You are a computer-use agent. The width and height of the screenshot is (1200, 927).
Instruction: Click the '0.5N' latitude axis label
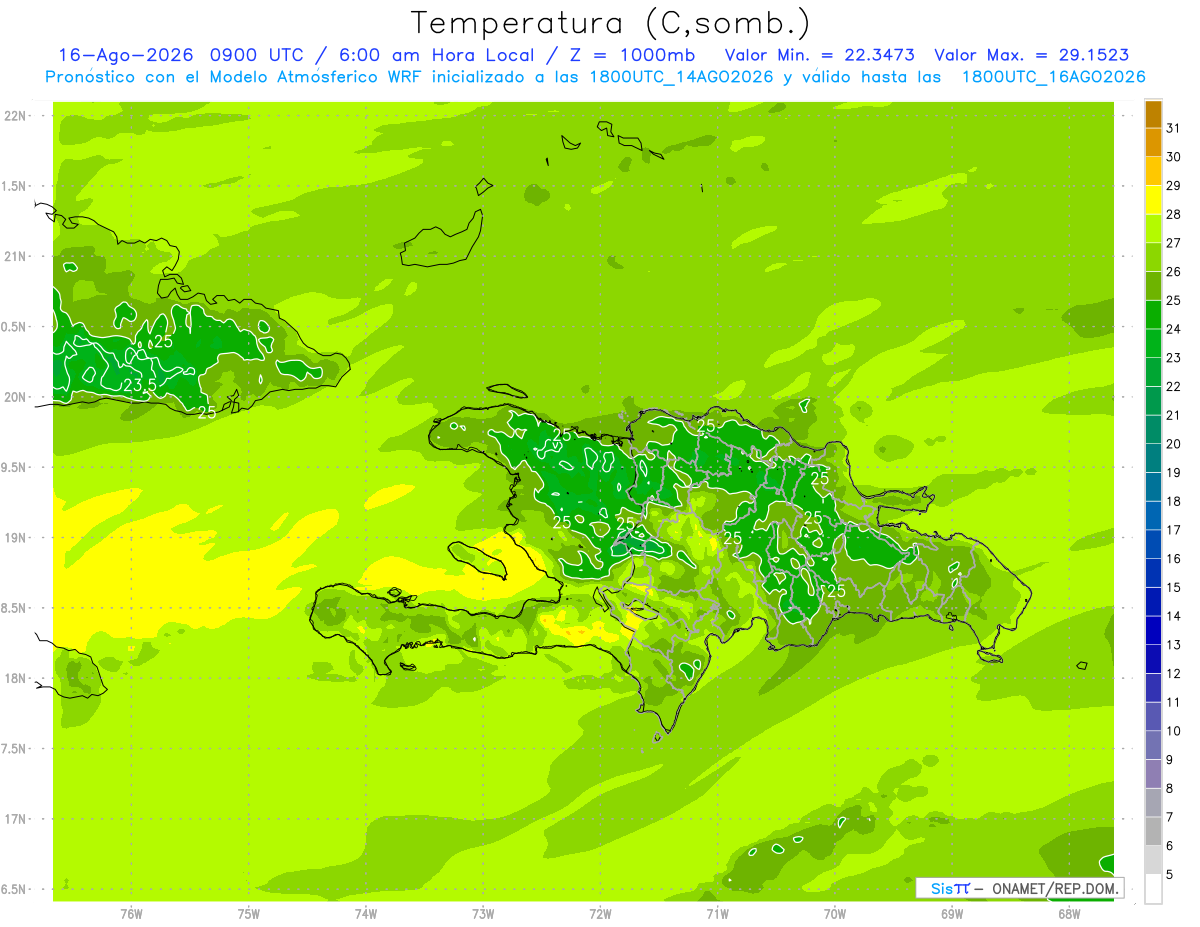pos(14,327)
